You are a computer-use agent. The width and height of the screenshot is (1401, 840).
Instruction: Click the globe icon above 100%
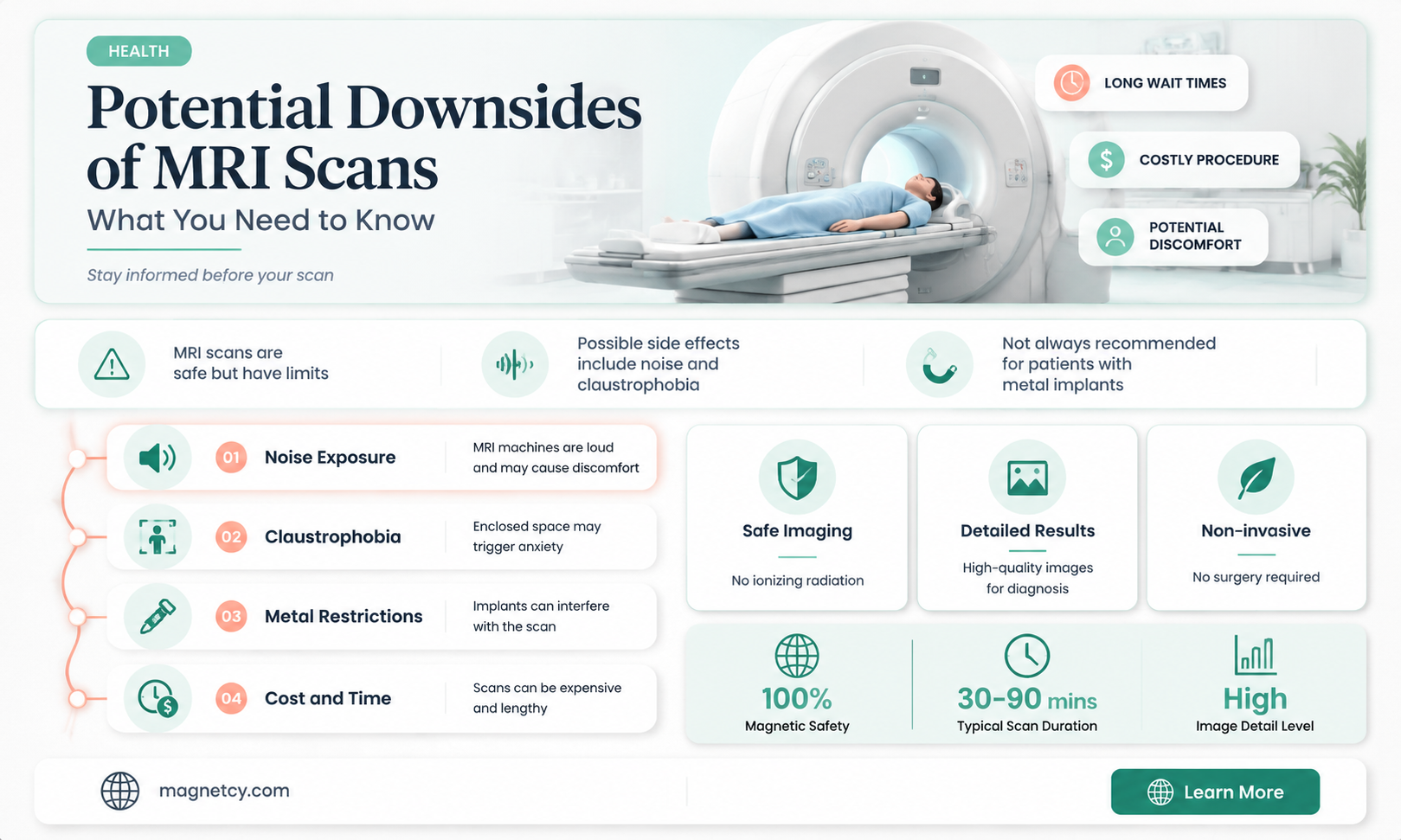click(797, 656)
